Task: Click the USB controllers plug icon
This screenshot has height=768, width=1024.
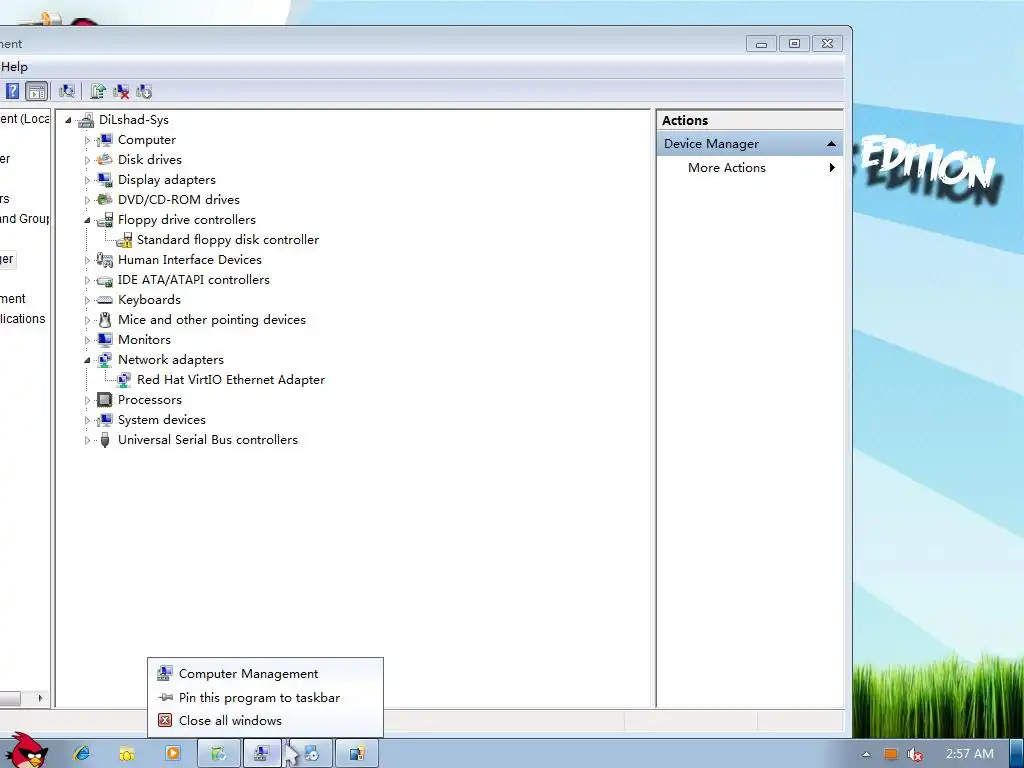Action: tap(104, 440)
